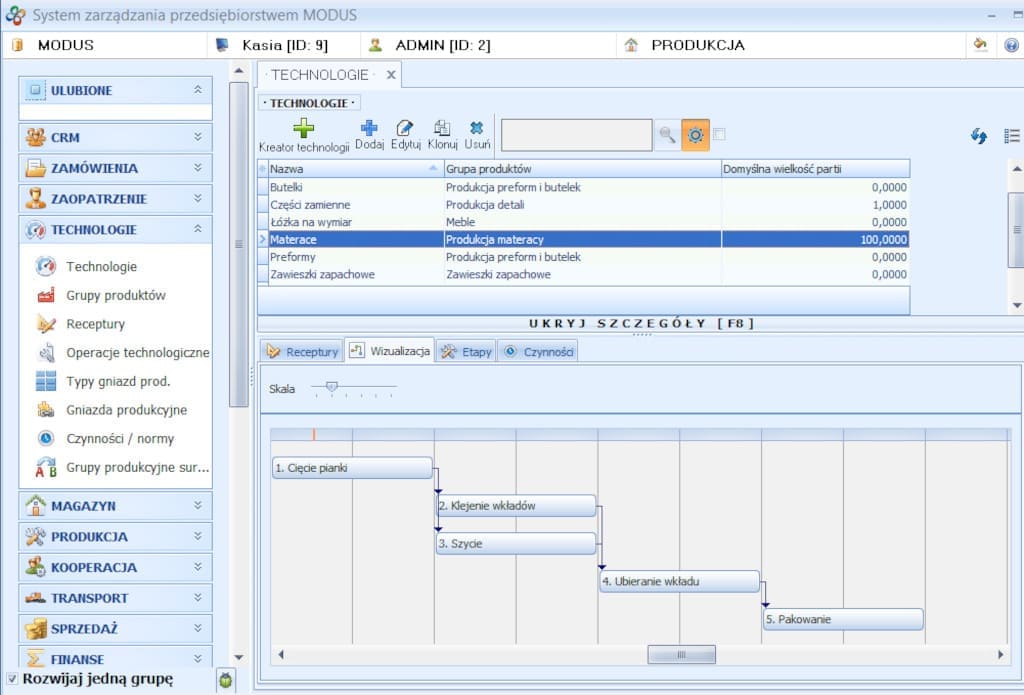Image resolution: width=1024 pixels, height=695 pixels.
Task: Disable the orange gear filter toggle
Action: (696, 133)
